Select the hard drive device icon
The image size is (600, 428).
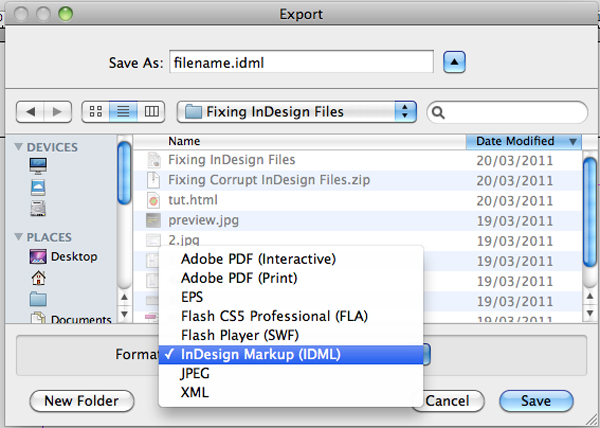coord(38,208)
